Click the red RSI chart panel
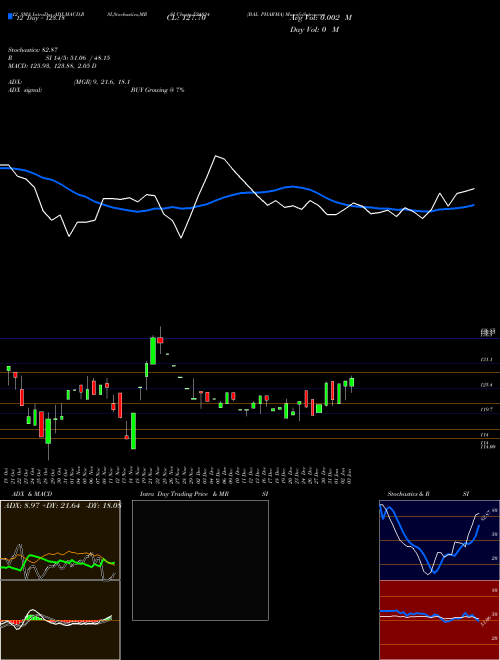The height and width of the screenshot is (660, 500). (439, 620)
